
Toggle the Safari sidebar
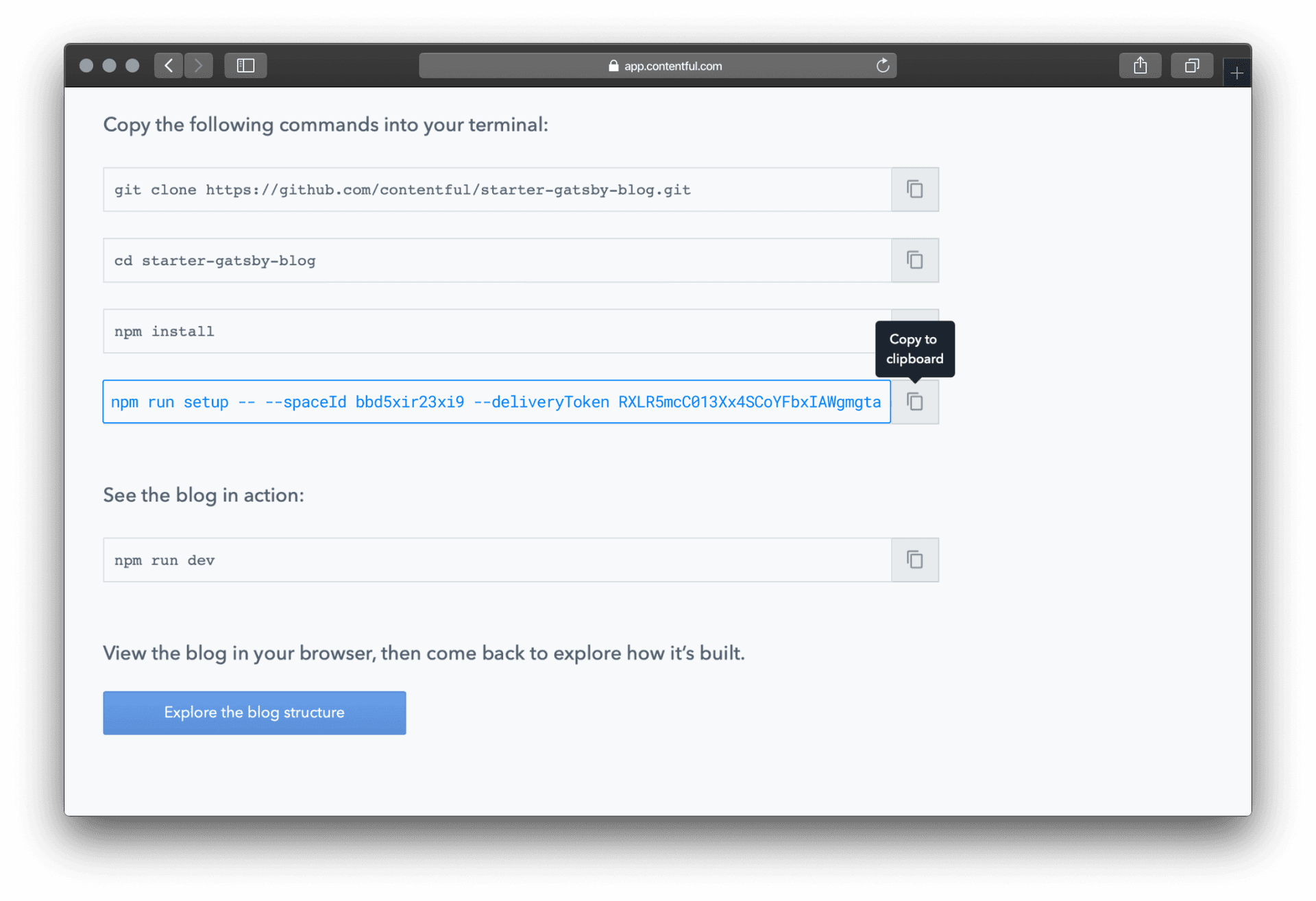(x=245, y=66)
